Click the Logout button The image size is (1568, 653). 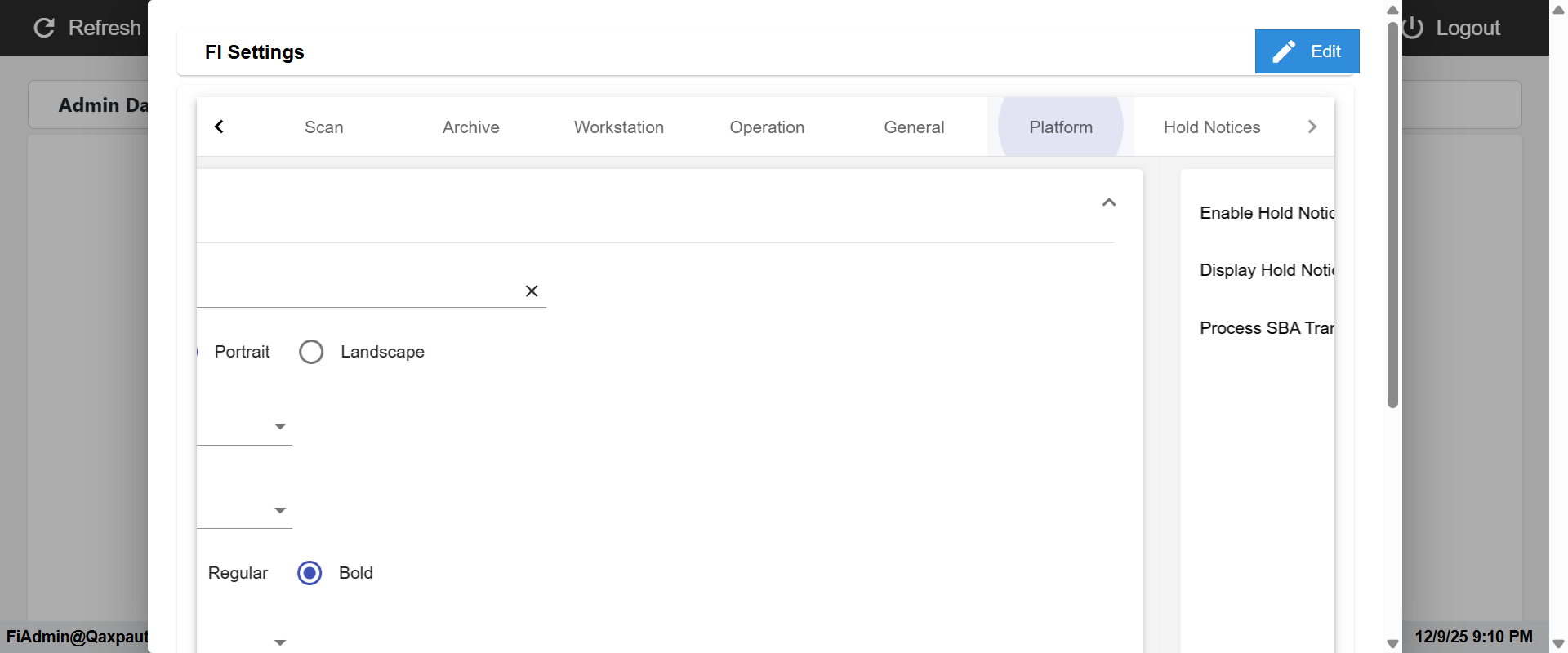point(1452,28)
